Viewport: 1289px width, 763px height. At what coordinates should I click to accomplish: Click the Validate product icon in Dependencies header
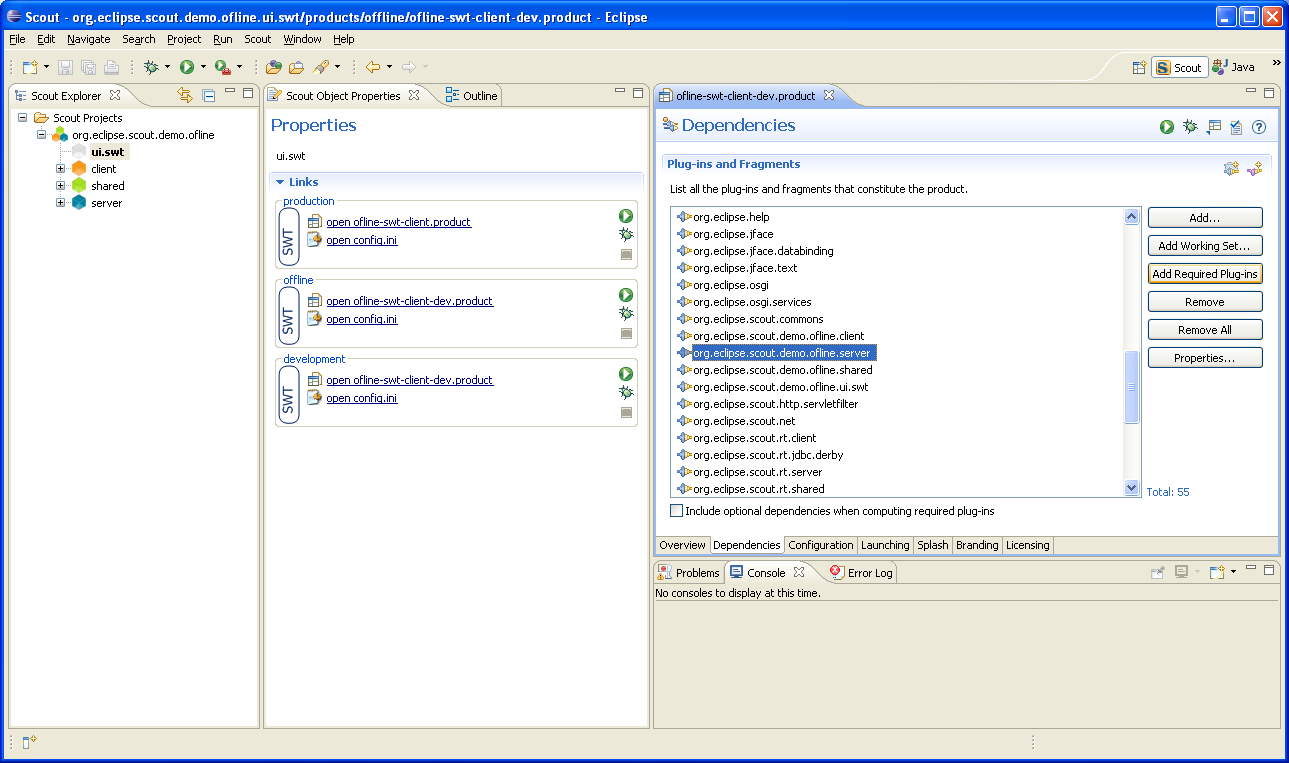point(1236,127)
